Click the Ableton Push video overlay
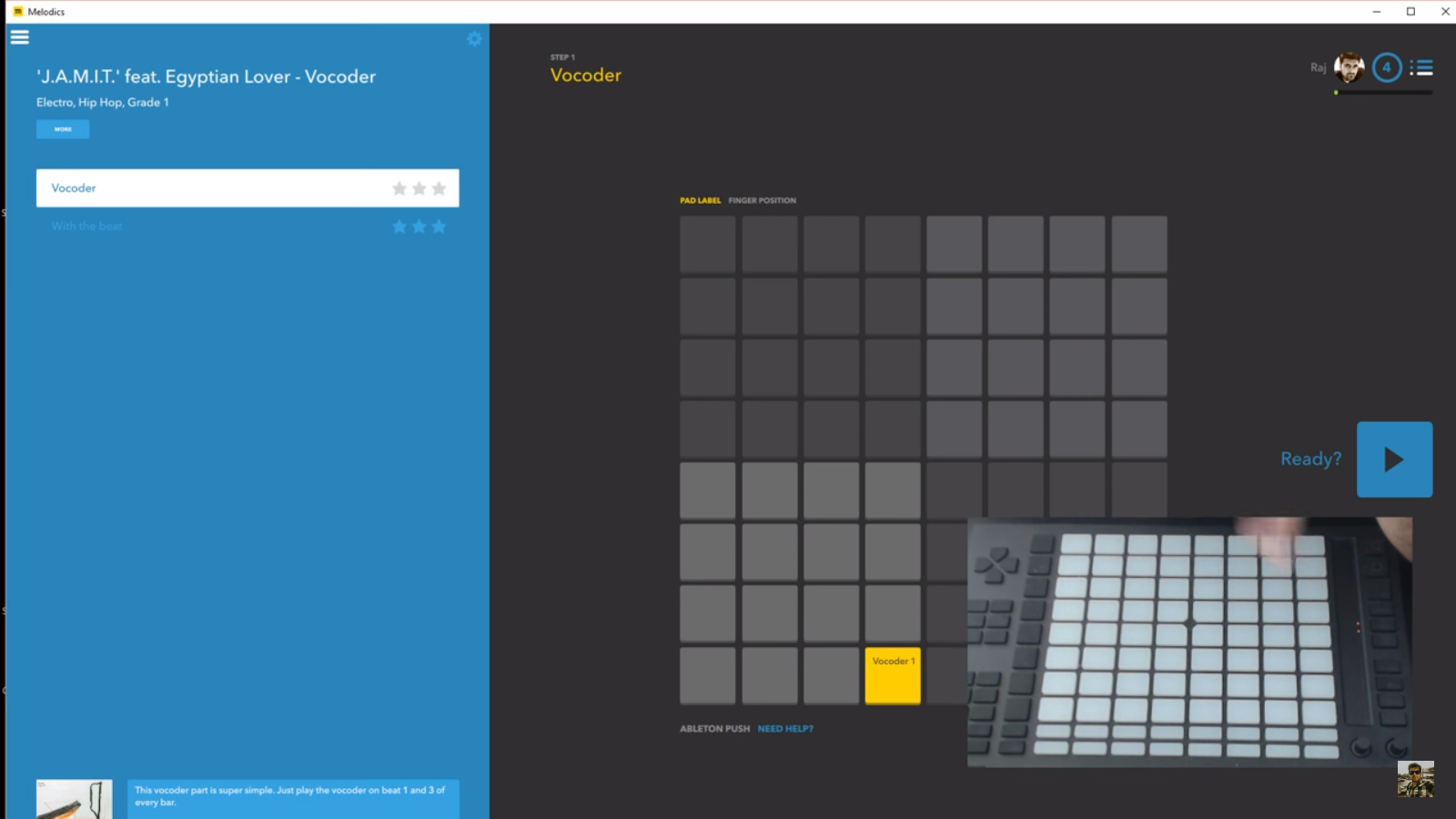This screenshot has height=819, width=1456. tap(1189, 642)
